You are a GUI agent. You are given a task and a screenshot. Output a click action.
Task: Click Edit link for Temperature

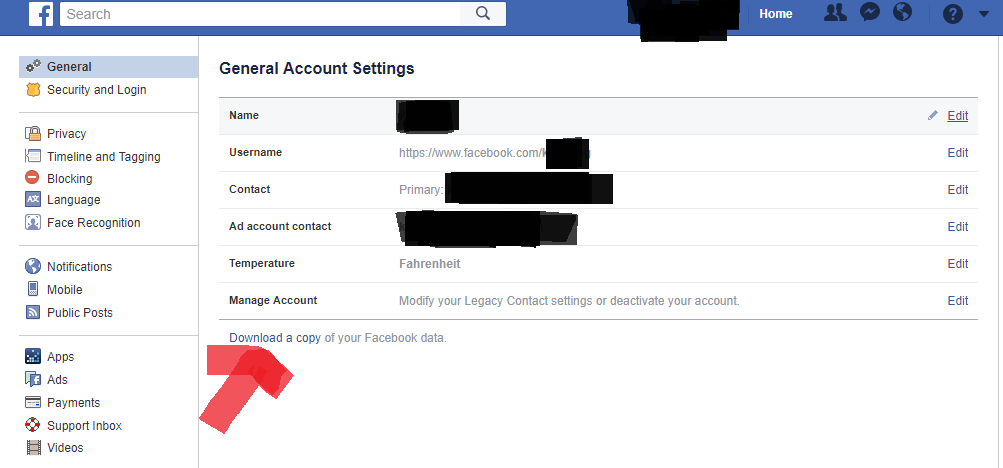tap(958, 264)
